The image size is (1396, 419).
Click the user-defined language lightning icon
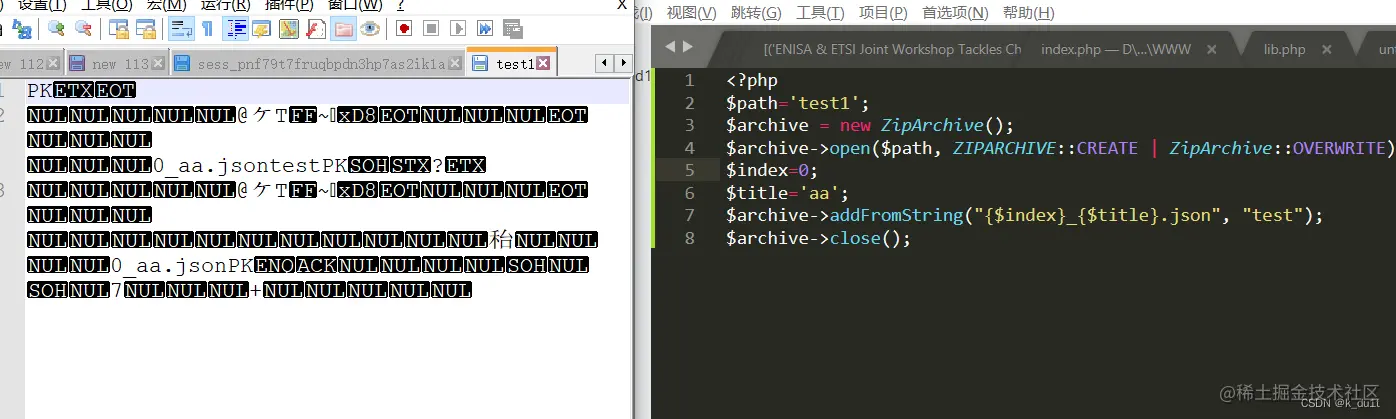(x=261, y=28)
